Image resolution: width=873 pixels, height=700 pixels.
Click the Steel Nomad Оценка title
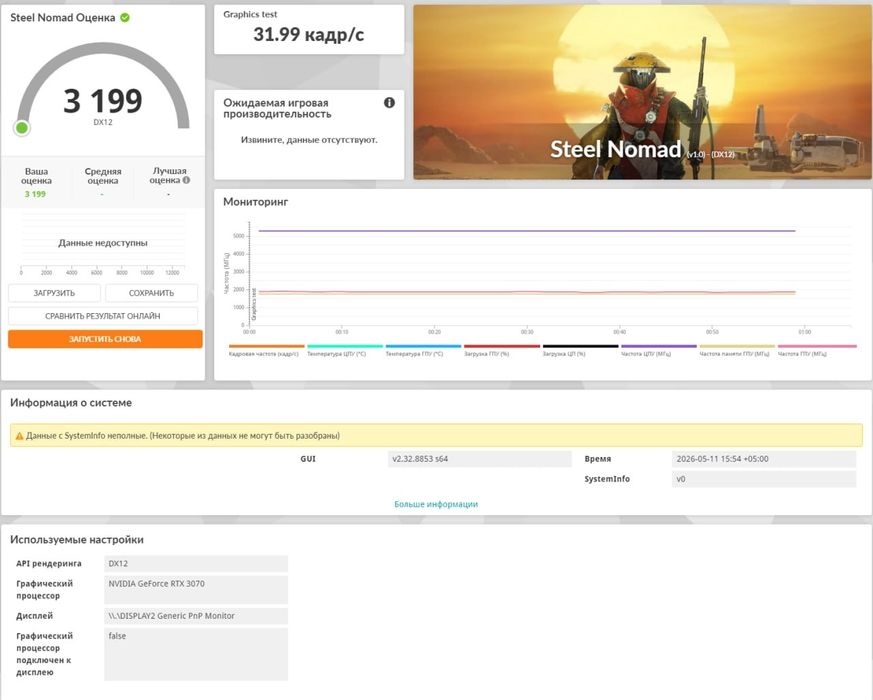click(x=62, y=17)
